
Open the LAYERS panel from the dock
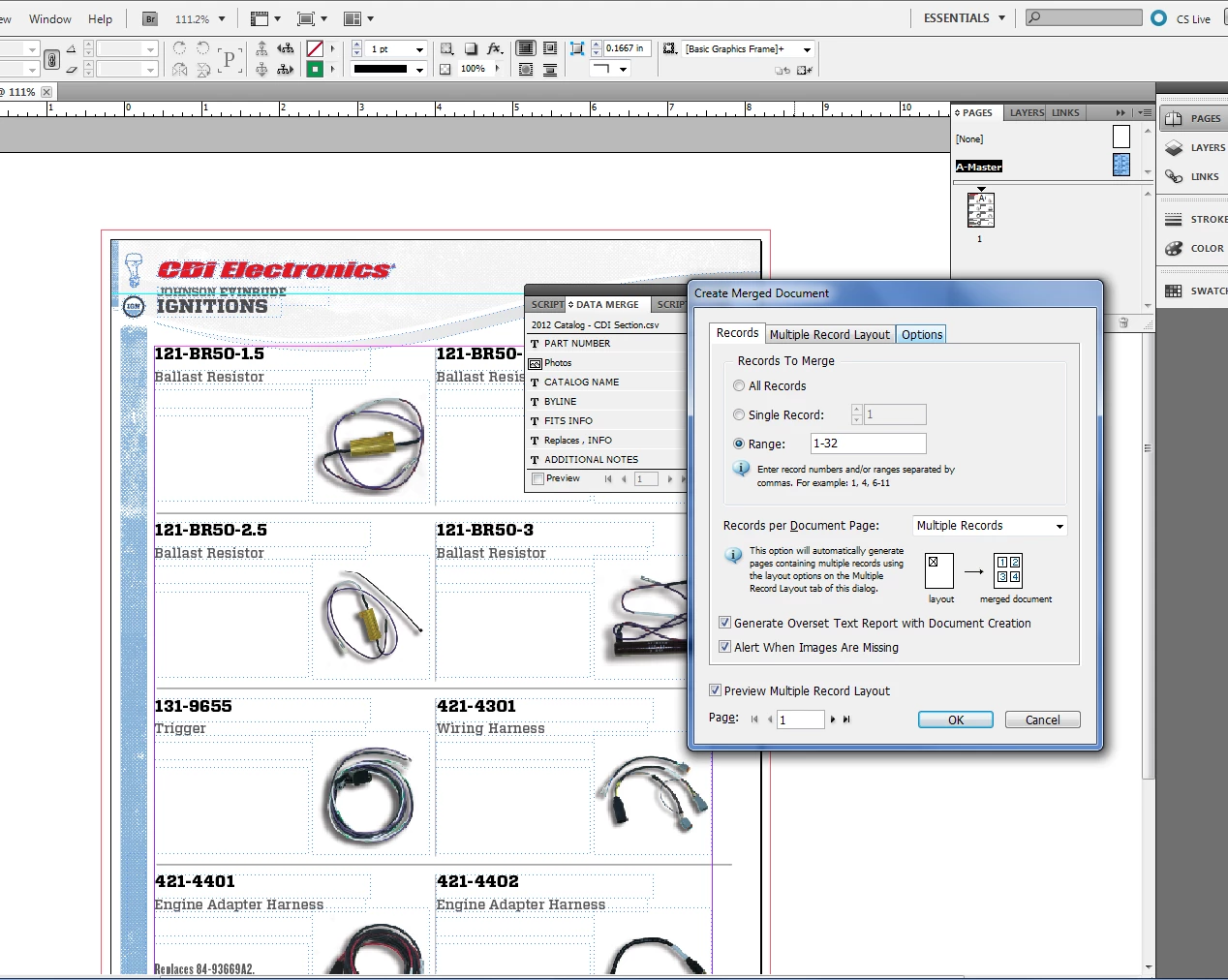point(1195,147)
